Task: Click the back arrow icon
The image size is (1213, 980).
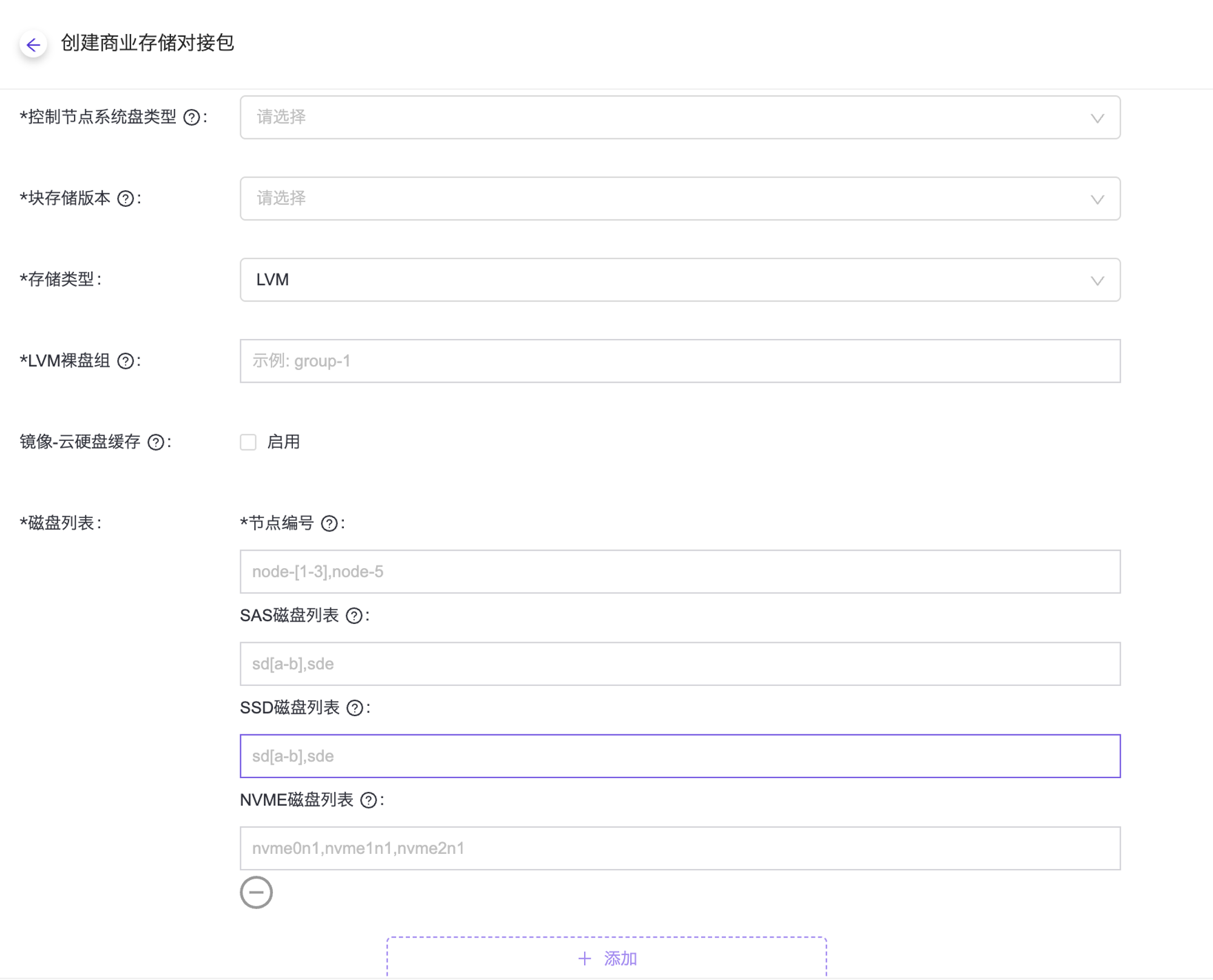Action: pyautogui.click(x=33, y=44)
